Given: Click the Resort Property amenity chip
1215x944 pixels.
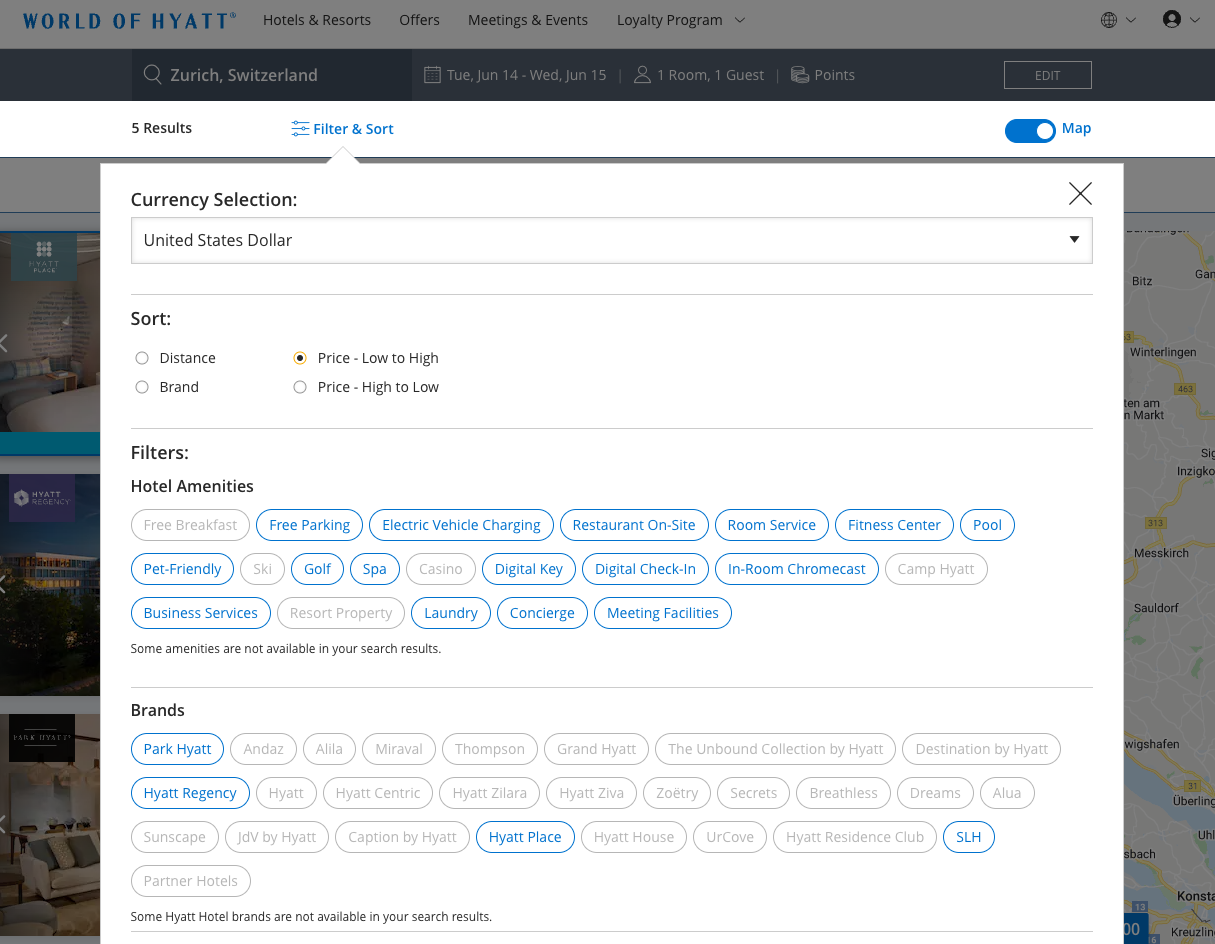Looking at the screenshot, I should 341,613.
